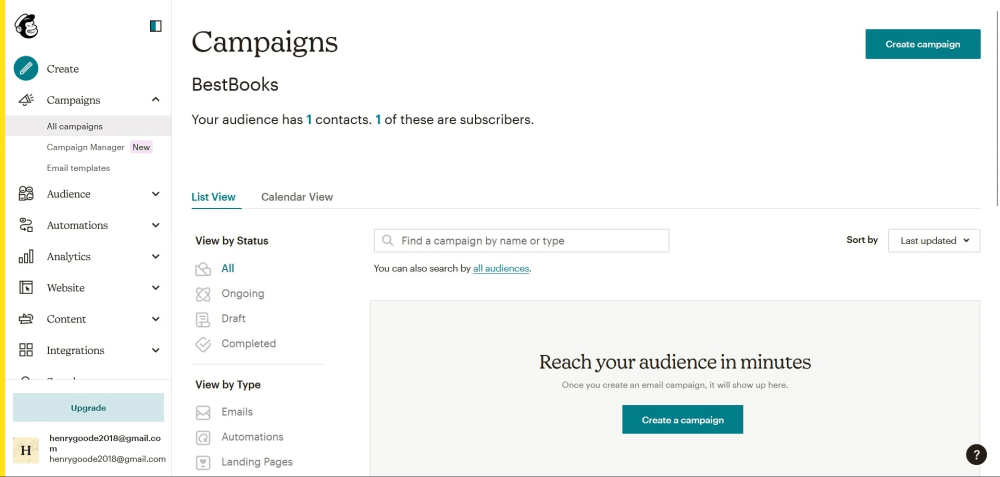Click the Content icon in the sidebar
The image size is (1000, 477).
click(26, 319)
